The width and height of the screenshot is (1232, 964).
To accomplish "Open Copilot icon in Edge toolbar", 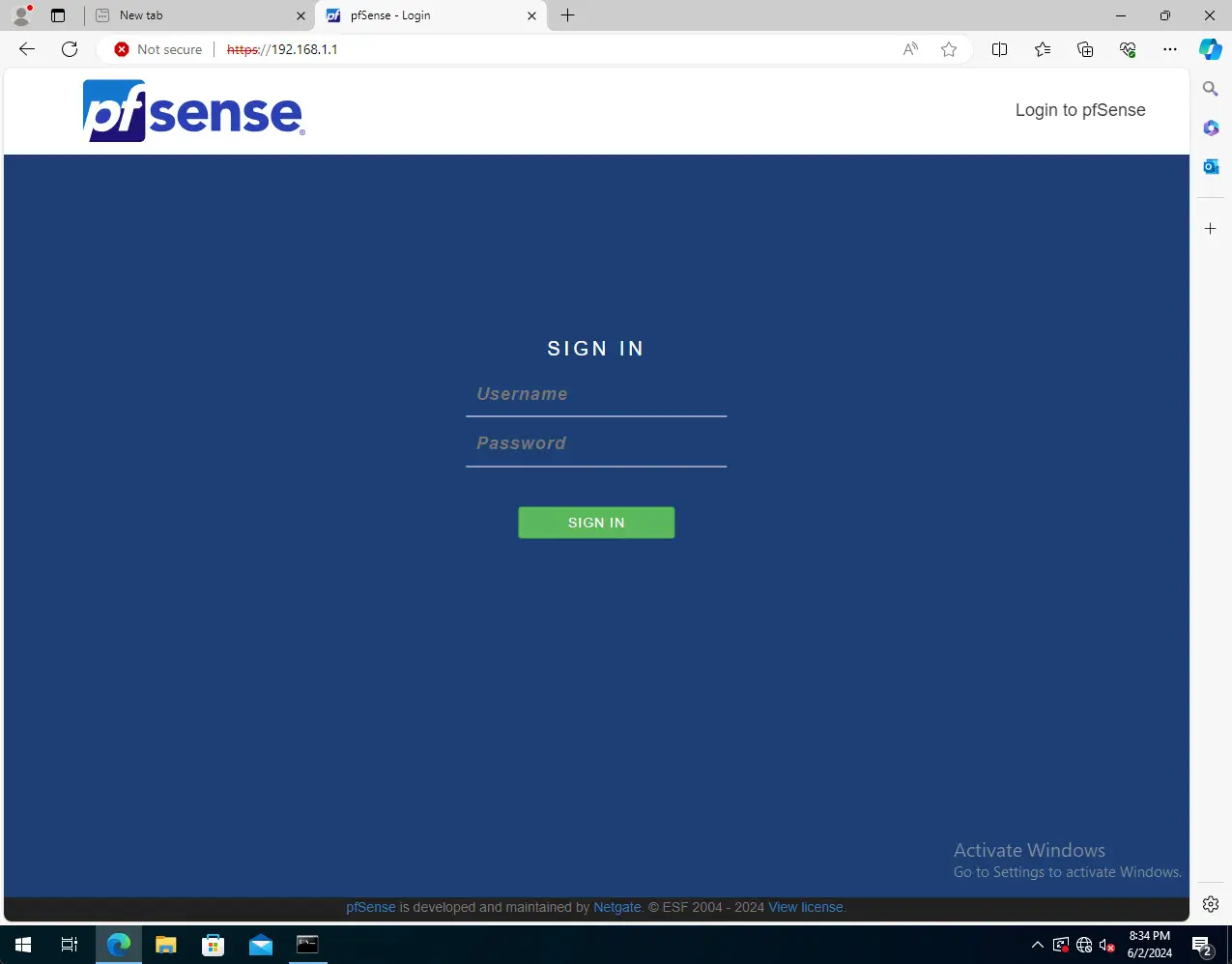I will (x=1211, y=49).
